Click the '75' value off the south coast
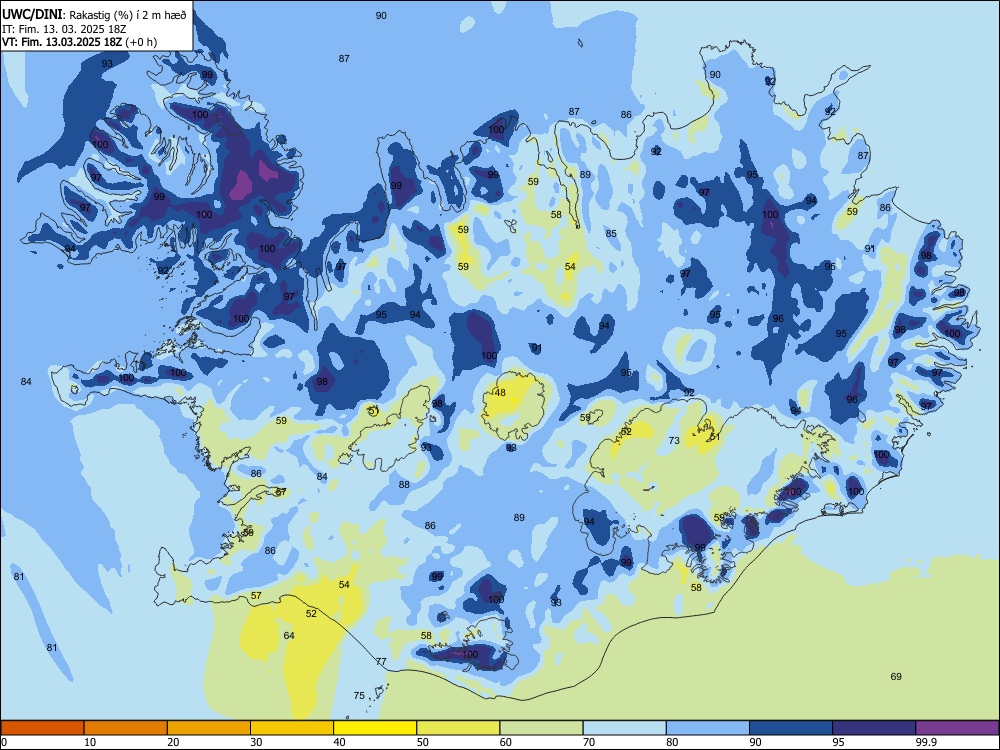Image resolution: width=1000 pixels, height=750 pixels. [359, 696]
